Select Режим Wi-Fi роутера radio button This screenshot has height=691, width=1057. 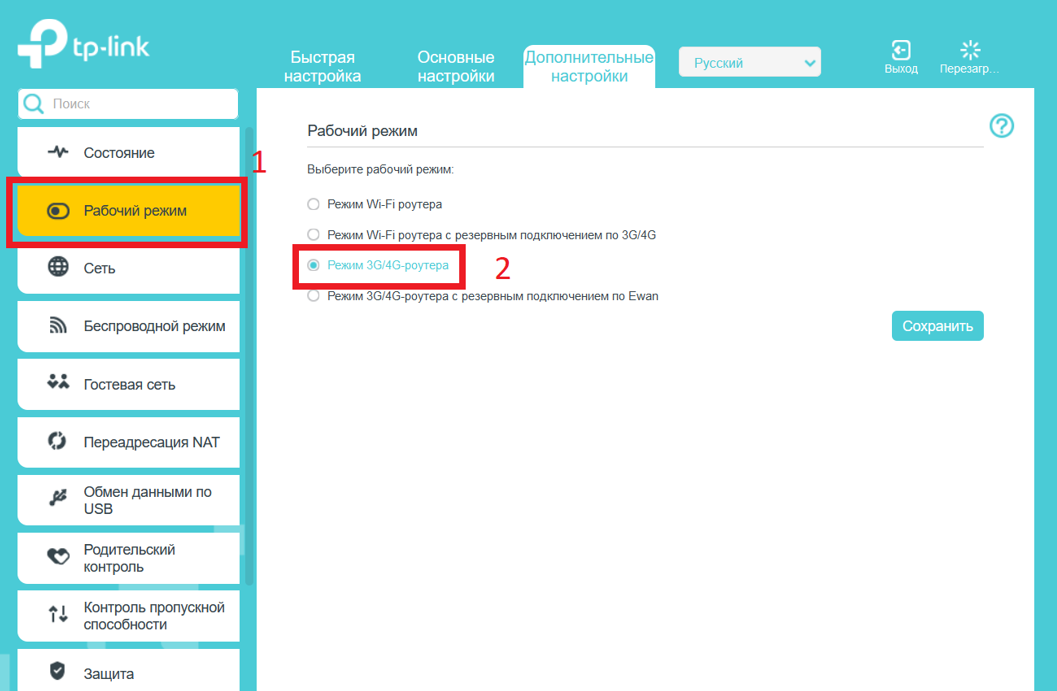pos(313,204)
